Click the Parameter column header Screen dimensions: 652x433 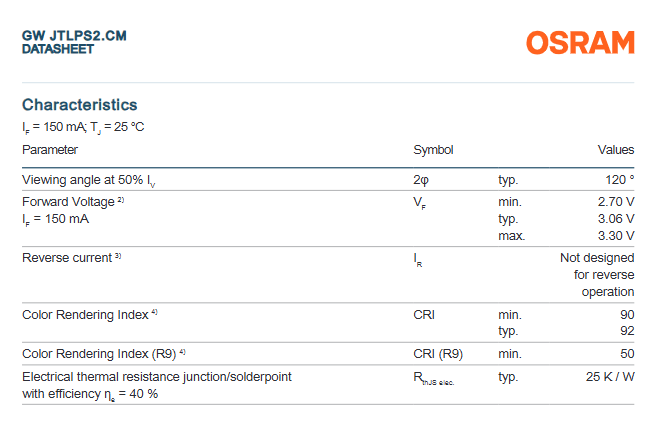point(50,150)
